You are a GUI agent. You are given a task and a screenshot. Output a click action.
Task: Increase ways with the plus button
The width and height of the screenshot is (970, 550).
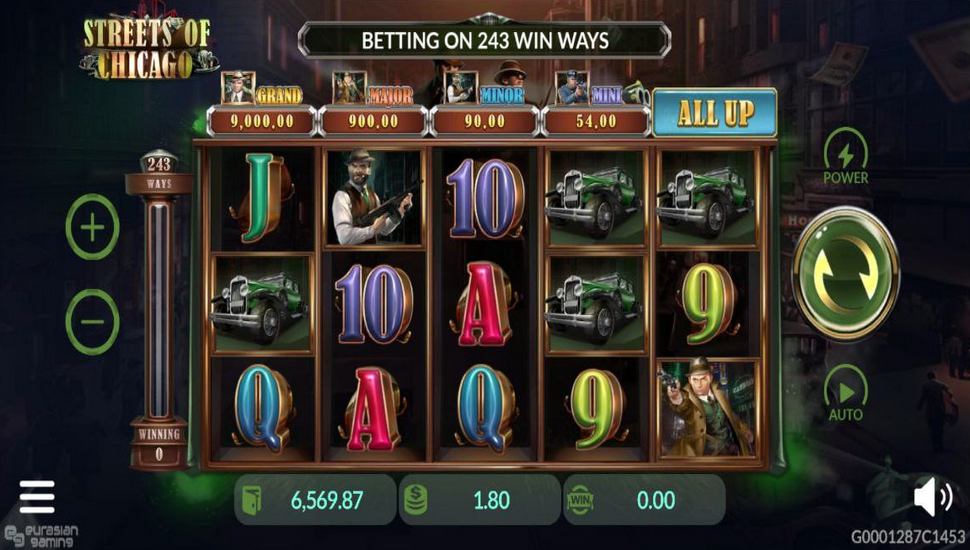click(x=93, y=228)
